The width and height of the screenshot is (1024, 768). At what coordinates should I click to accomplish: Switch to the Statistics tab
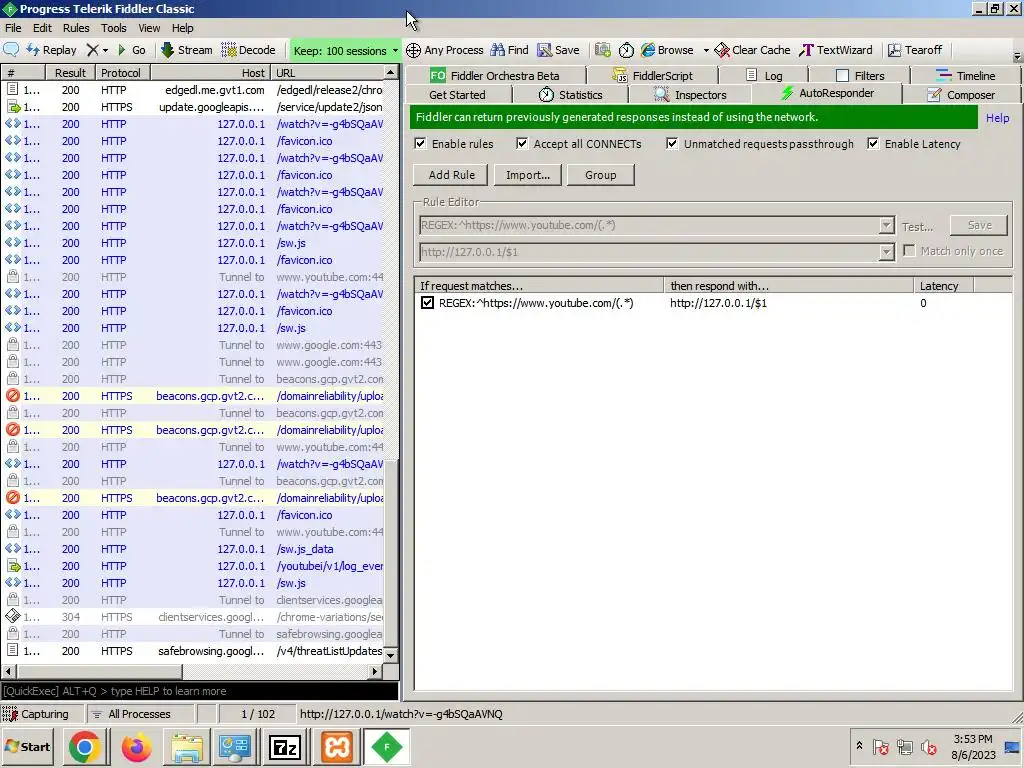coord(570,95)
